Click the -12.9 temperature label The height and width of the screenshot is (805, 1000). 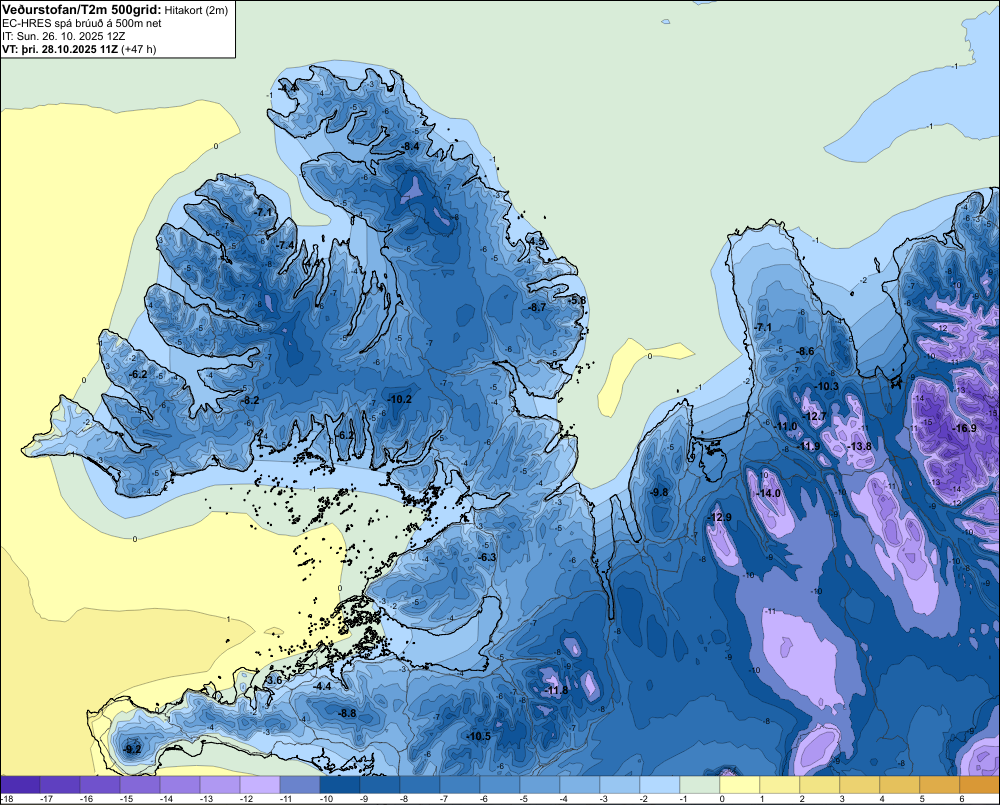[720, 517]
